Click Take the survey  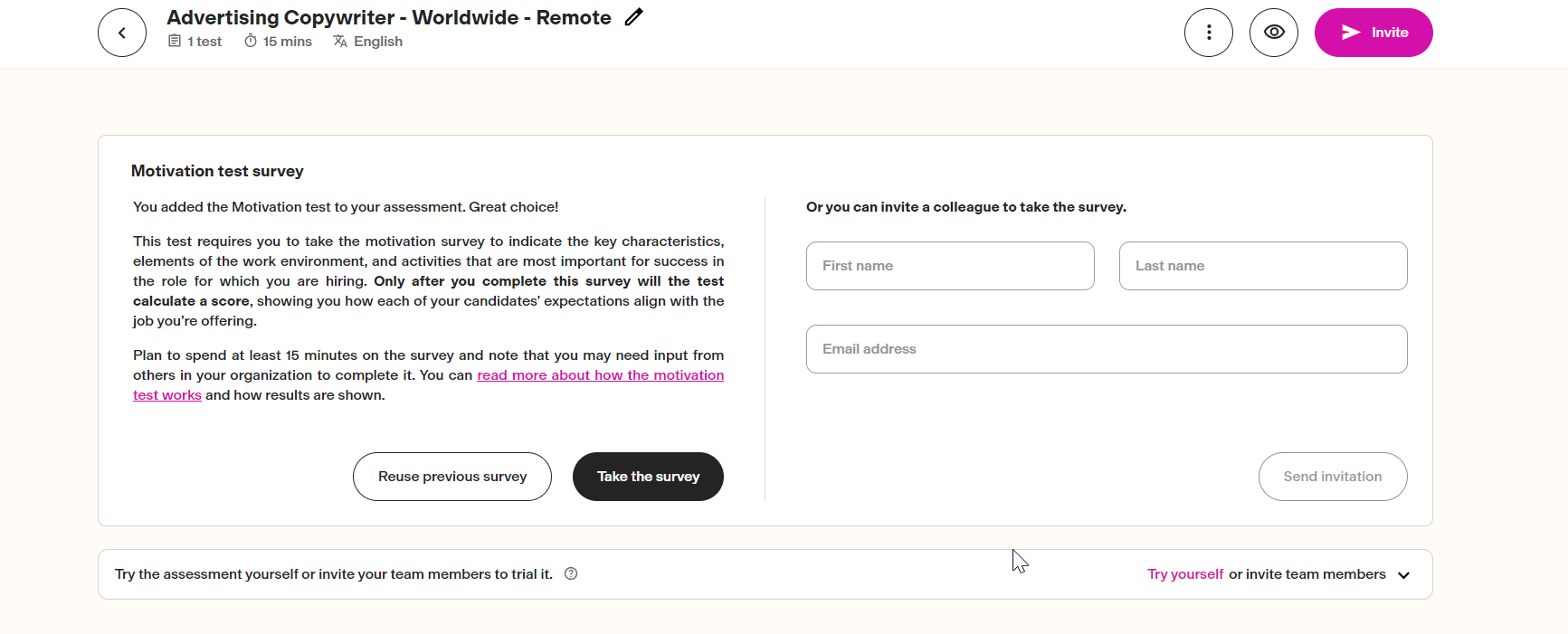(648, 477)
